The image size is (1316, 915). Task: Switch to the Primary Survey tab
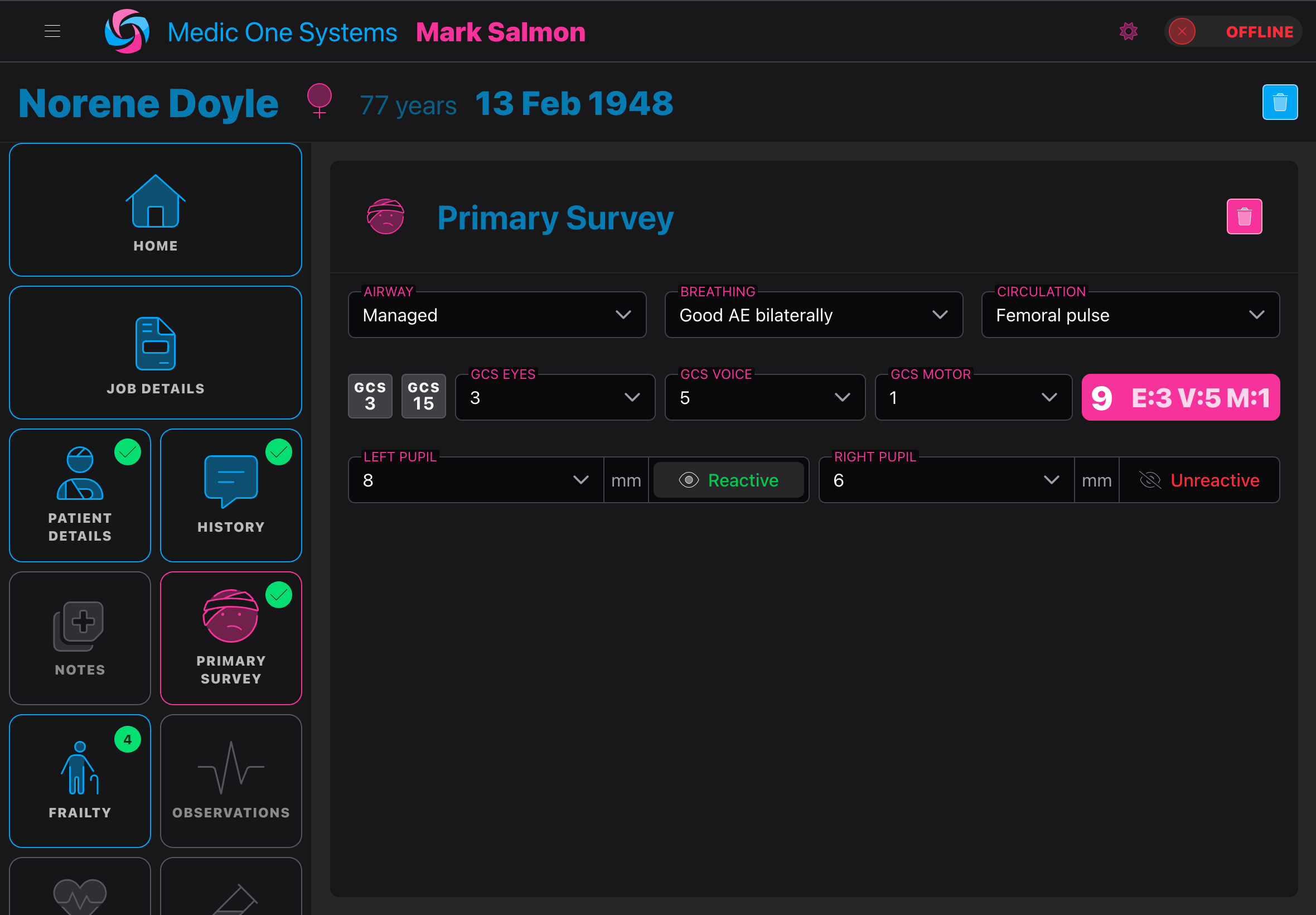(x=230, y=638)
